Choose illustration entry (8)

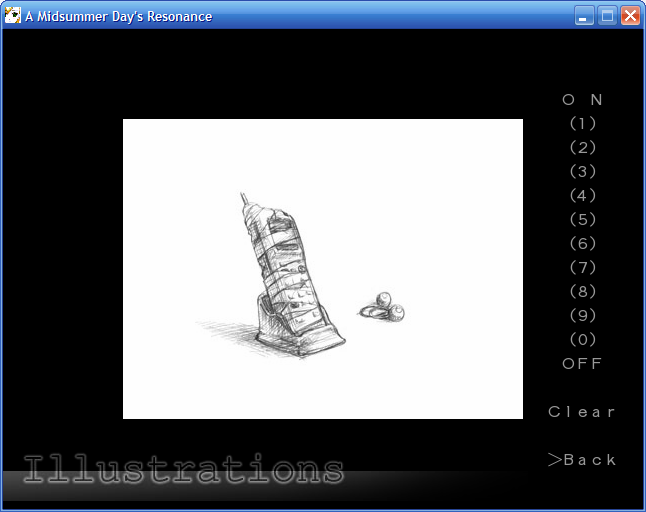583,292
